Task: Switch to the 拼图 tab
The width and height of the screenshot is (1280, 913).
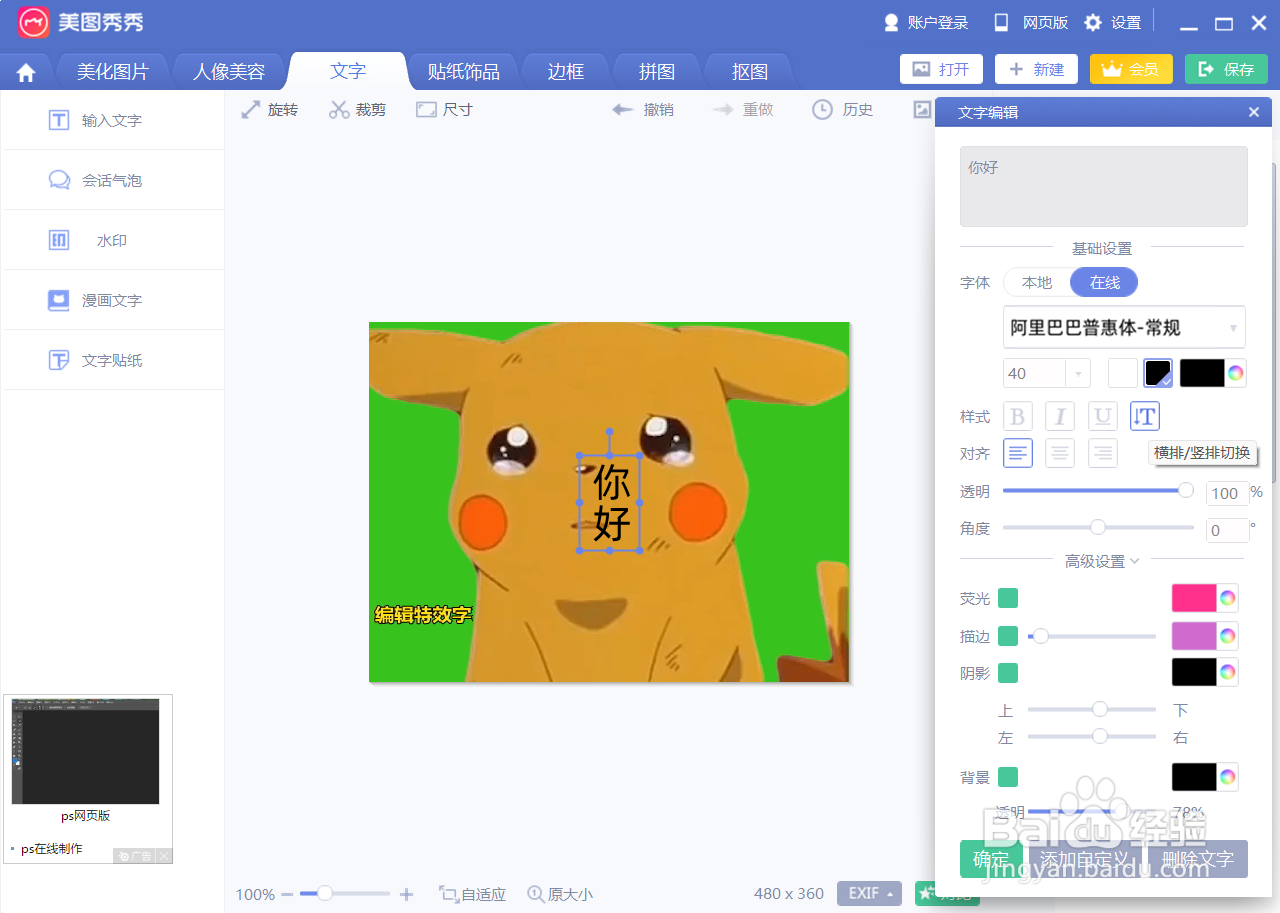Action: (x=657, y=71)
